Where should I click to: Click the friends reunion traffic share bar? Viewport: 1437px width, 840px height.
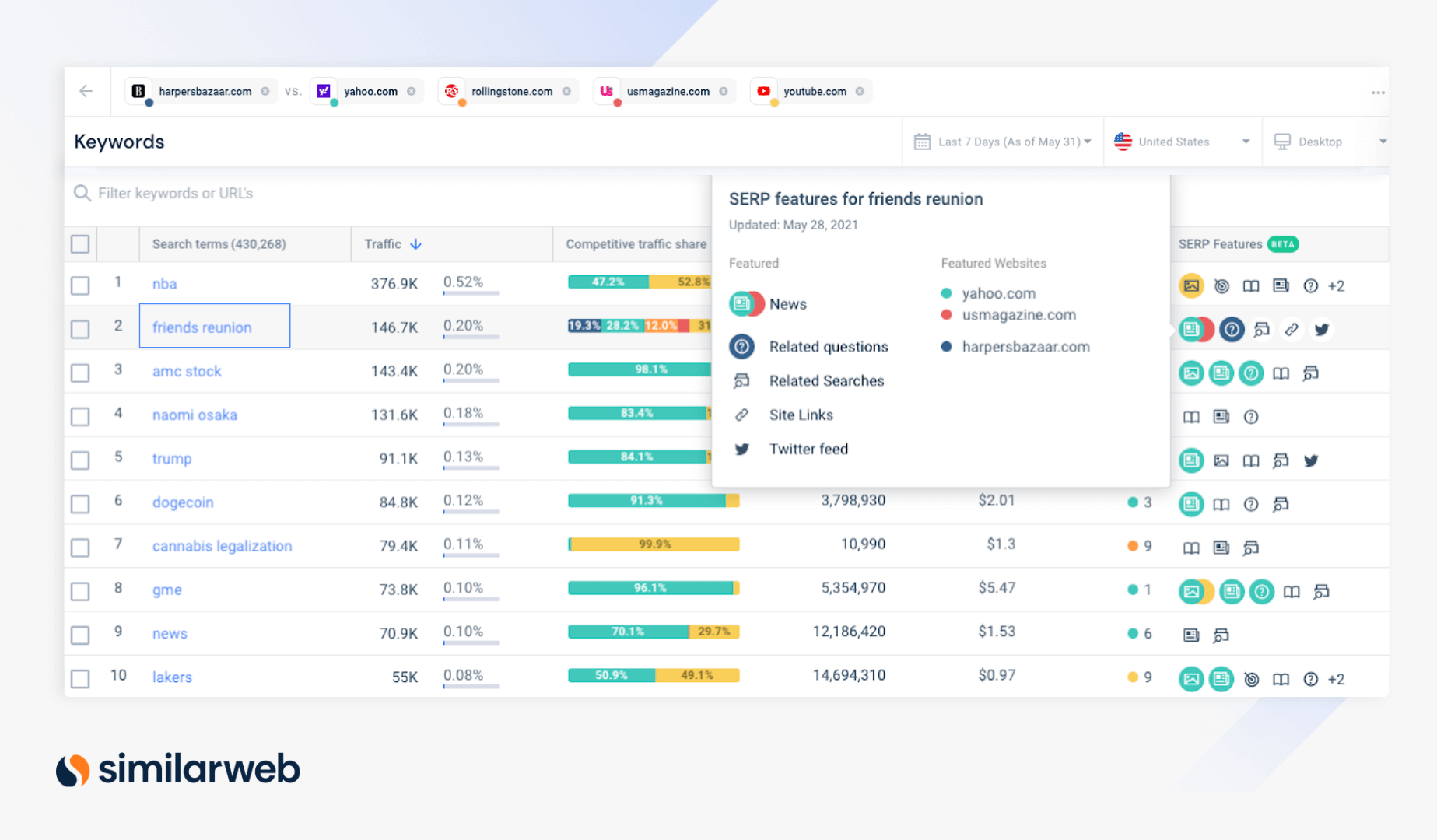[640, 325]
